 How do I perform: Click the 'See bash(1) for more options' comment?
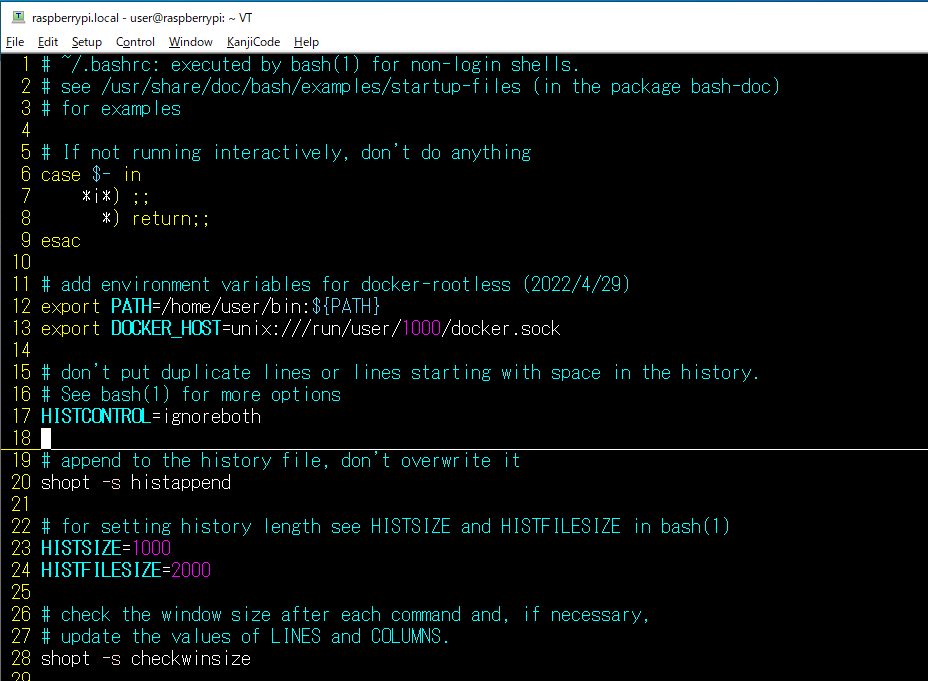[191, 395]
